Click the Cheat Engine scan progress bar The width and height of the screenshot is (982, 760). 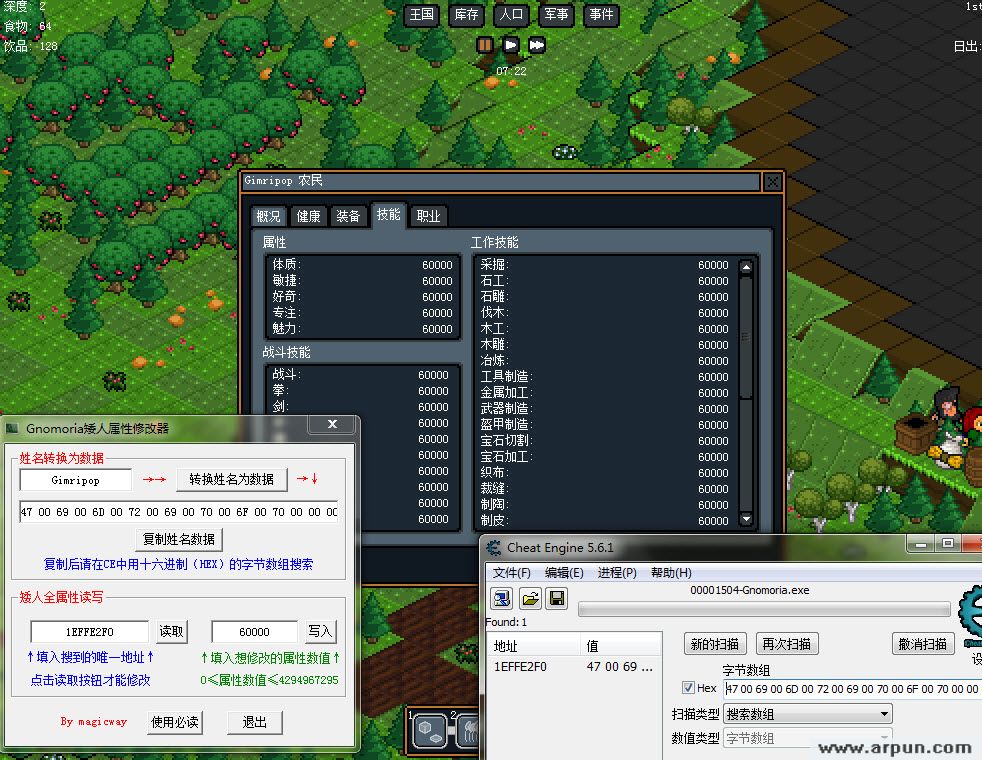(x=763, y=610)
